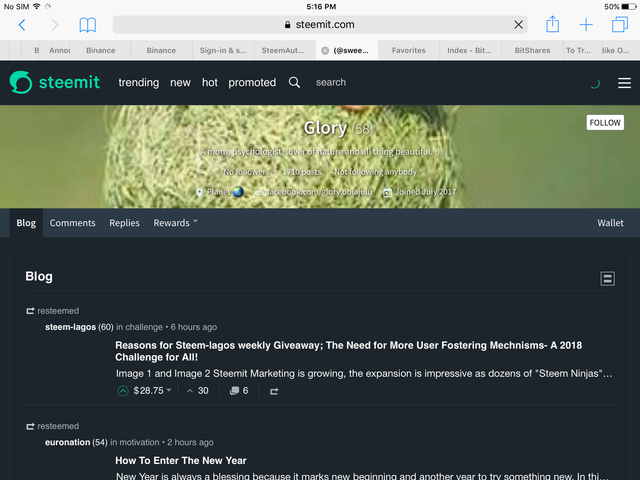Go to hot posts
Screen dimensions: 640x480
tap(210, 82)
